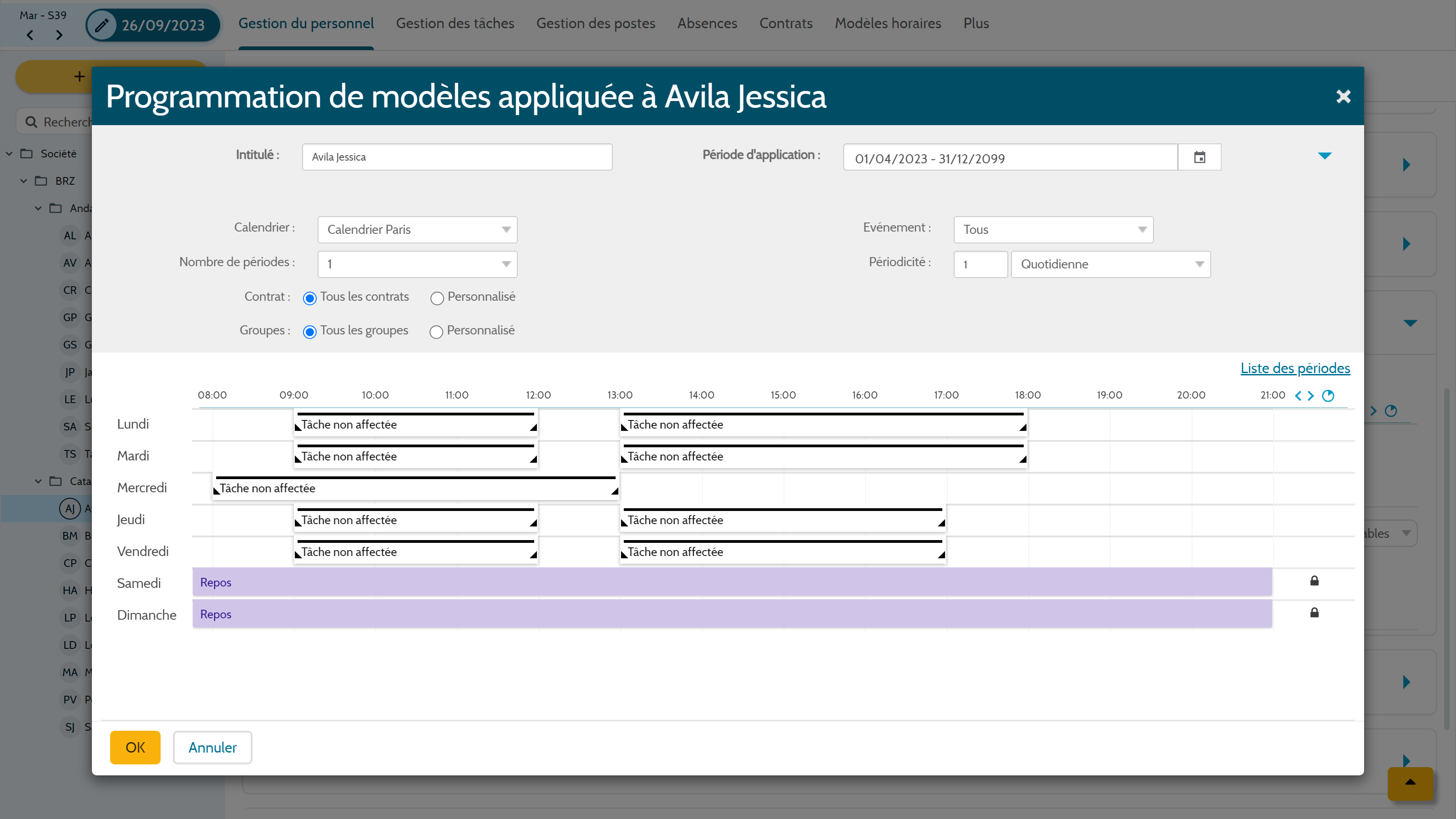Select Vendredi morning Tâche non affectée block
The image size is (1456, 819).
click(x=415, y=551)
